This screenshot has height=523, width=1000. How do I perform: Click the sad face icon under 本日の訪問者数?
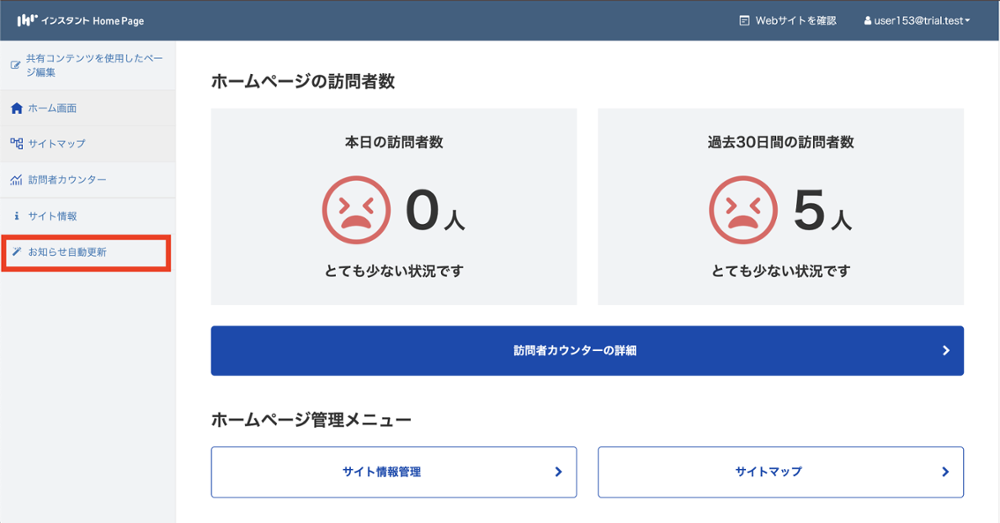coord(354,210)
